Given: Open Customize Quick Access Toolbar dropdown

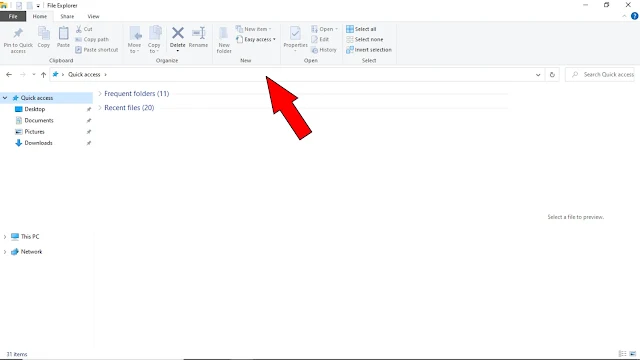Looking at the screenshot, I should [x=38, y=6].
